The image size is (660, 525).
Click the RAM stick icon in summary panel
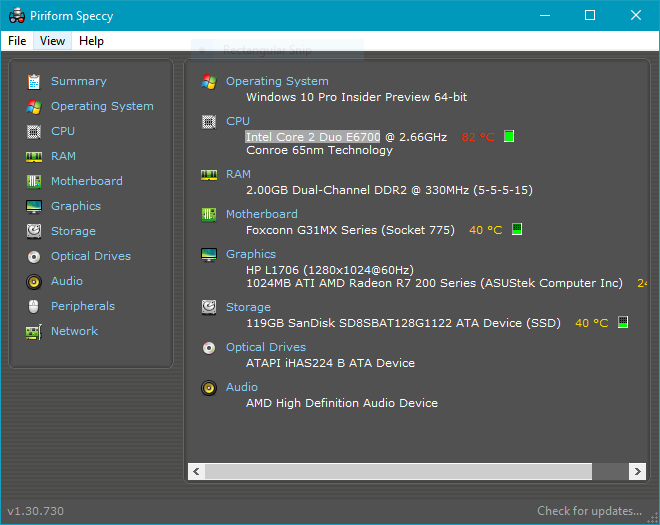209,175
